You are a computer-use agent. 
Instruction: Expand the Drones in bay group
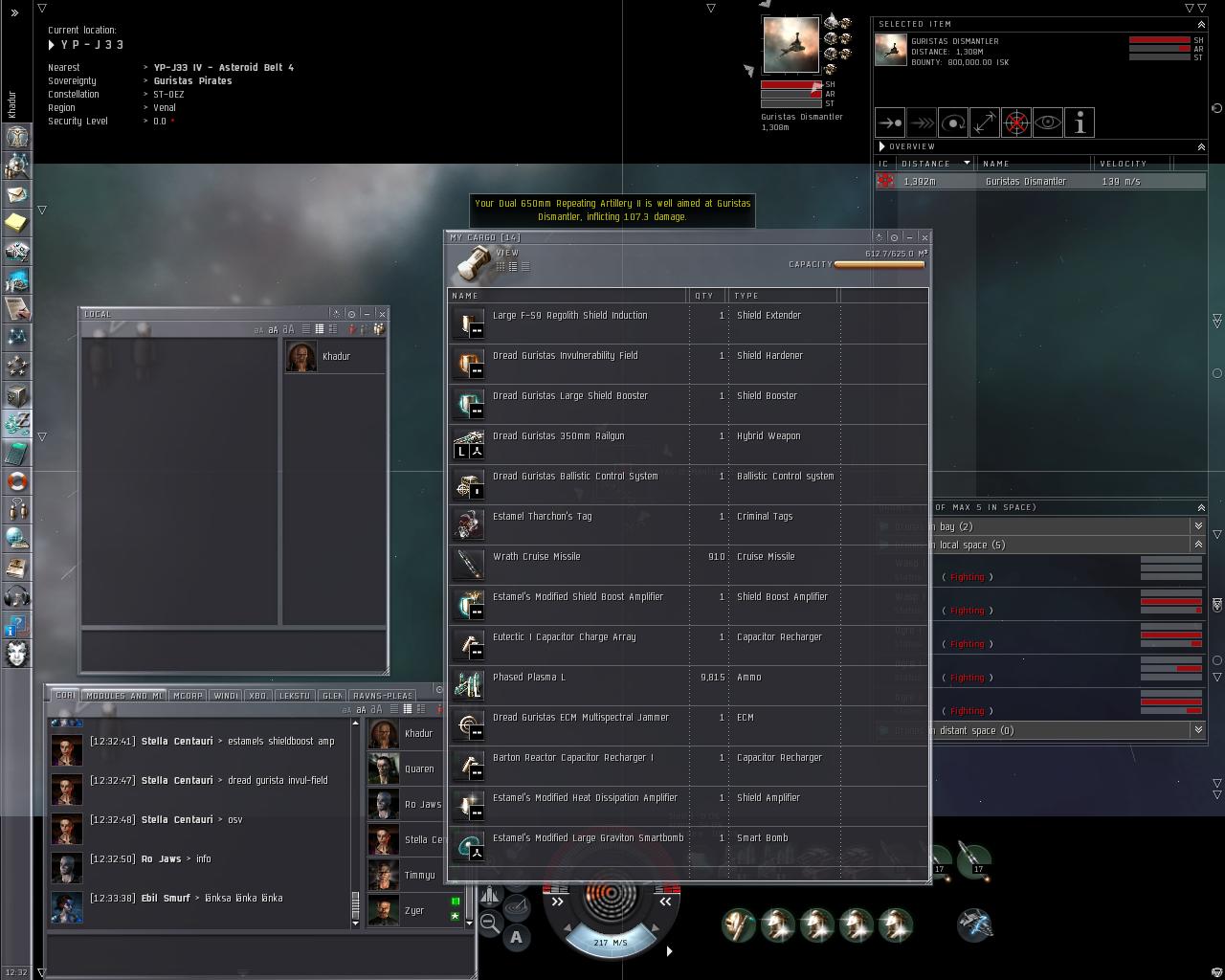point(1197,526)
